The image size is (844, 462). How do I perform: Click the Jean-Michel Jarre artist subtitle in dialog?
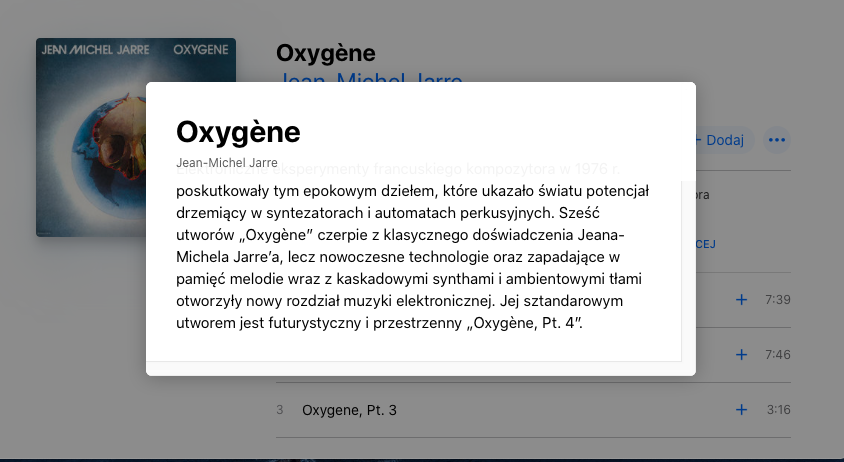click(227, 163)
